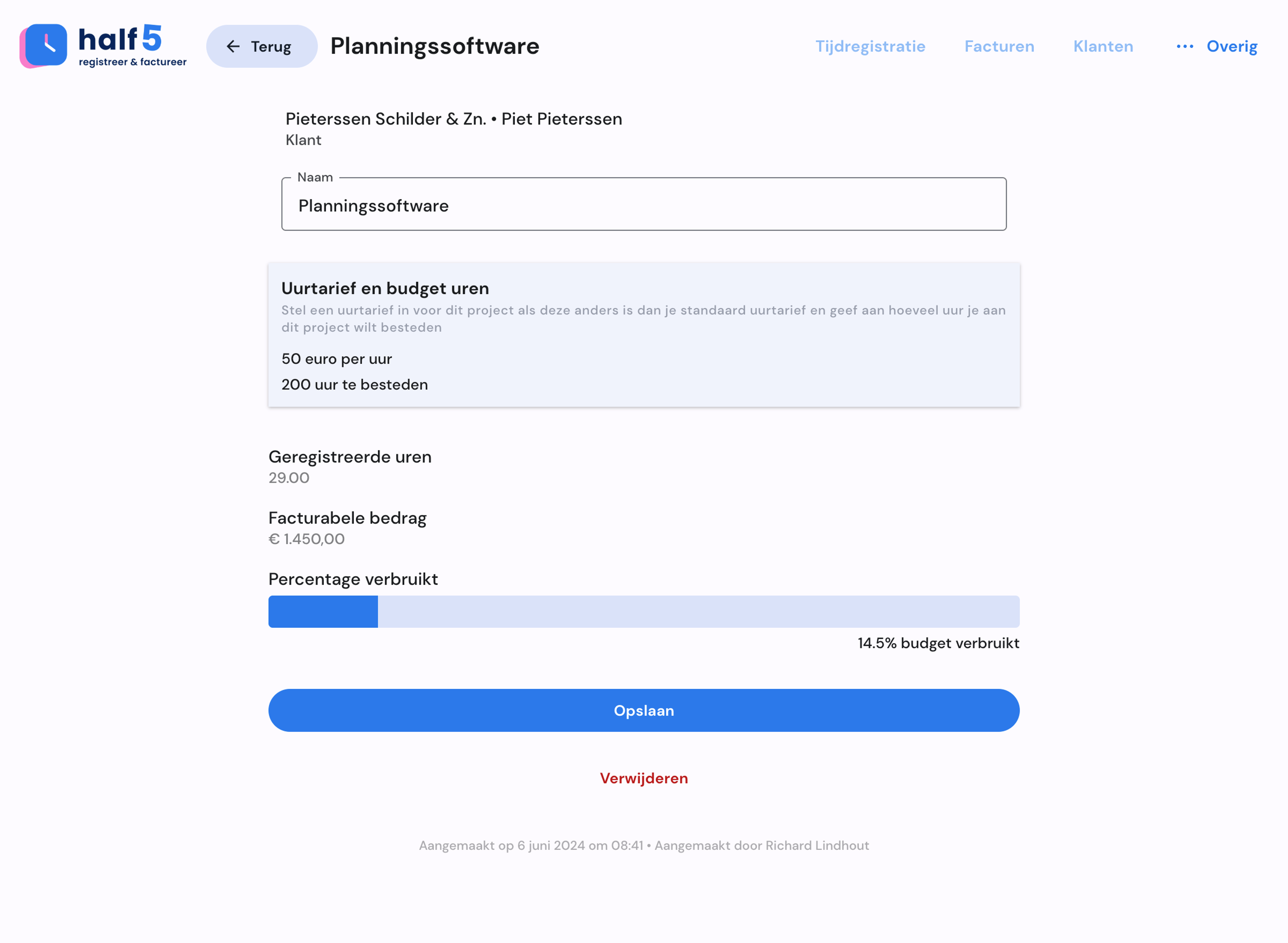This screenshot has height=943, width=1288.
Task: Click the budget progress bar
Action: [644, 612]
